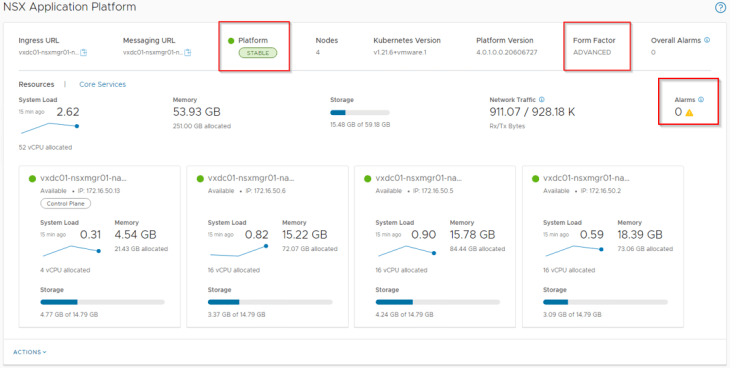
Task: Click Kubernetes version v1.21.6+vmware.1
Action: point(400,52)
